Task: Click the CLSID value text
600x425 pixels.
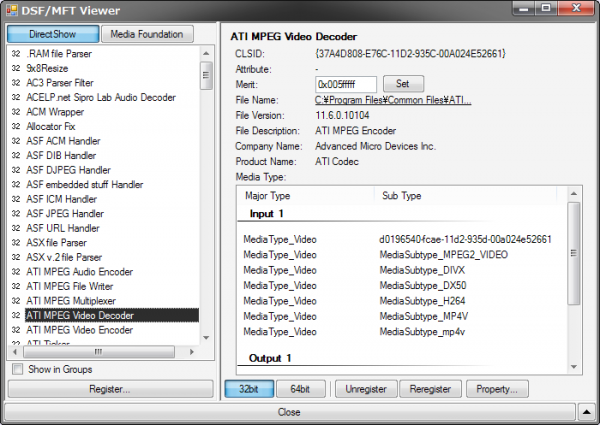Action: click(410, 54)
